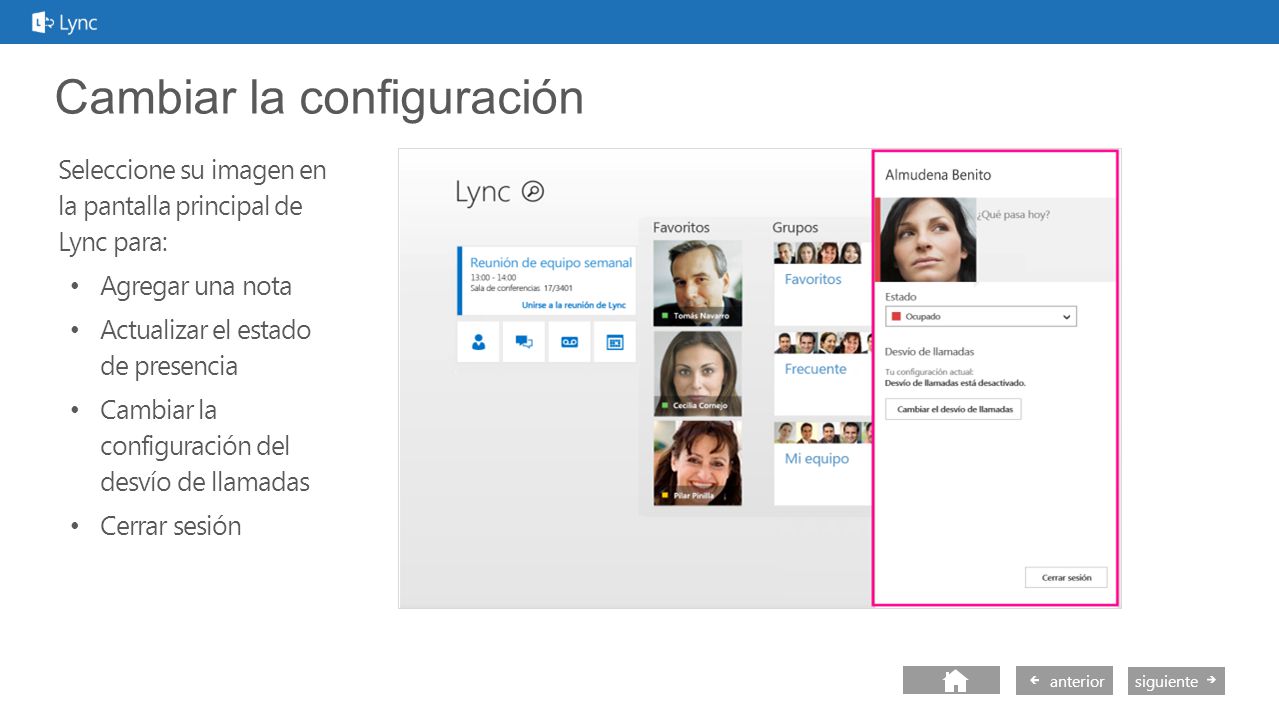The width and height of the screenshot is (1279, 720).
Task: Go to the previous slide with anterior
Action: tap(1064, 680)
